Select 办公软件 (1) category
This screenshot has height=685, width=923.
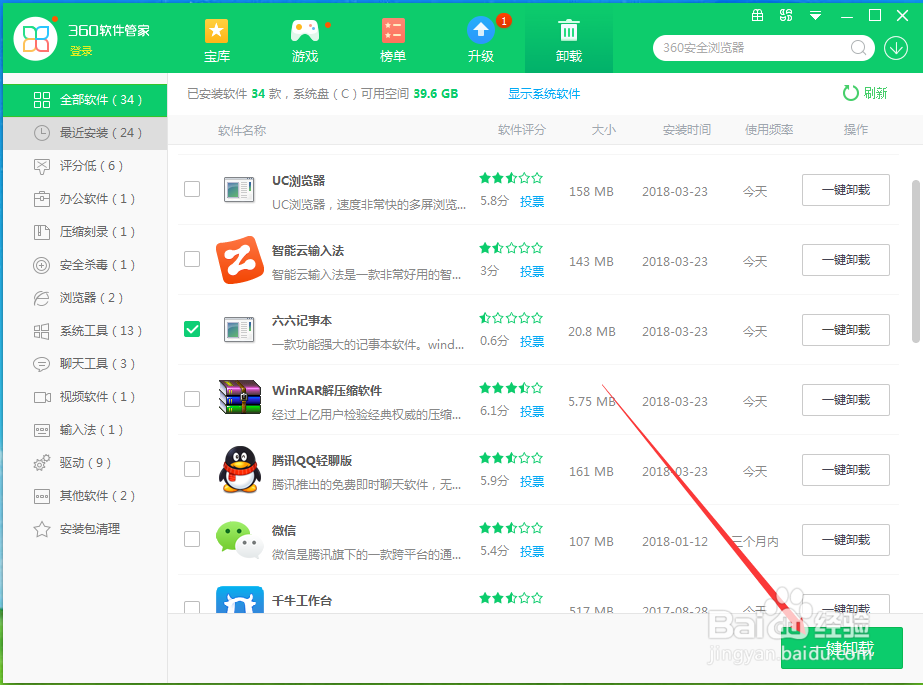(x=85, y=199)
